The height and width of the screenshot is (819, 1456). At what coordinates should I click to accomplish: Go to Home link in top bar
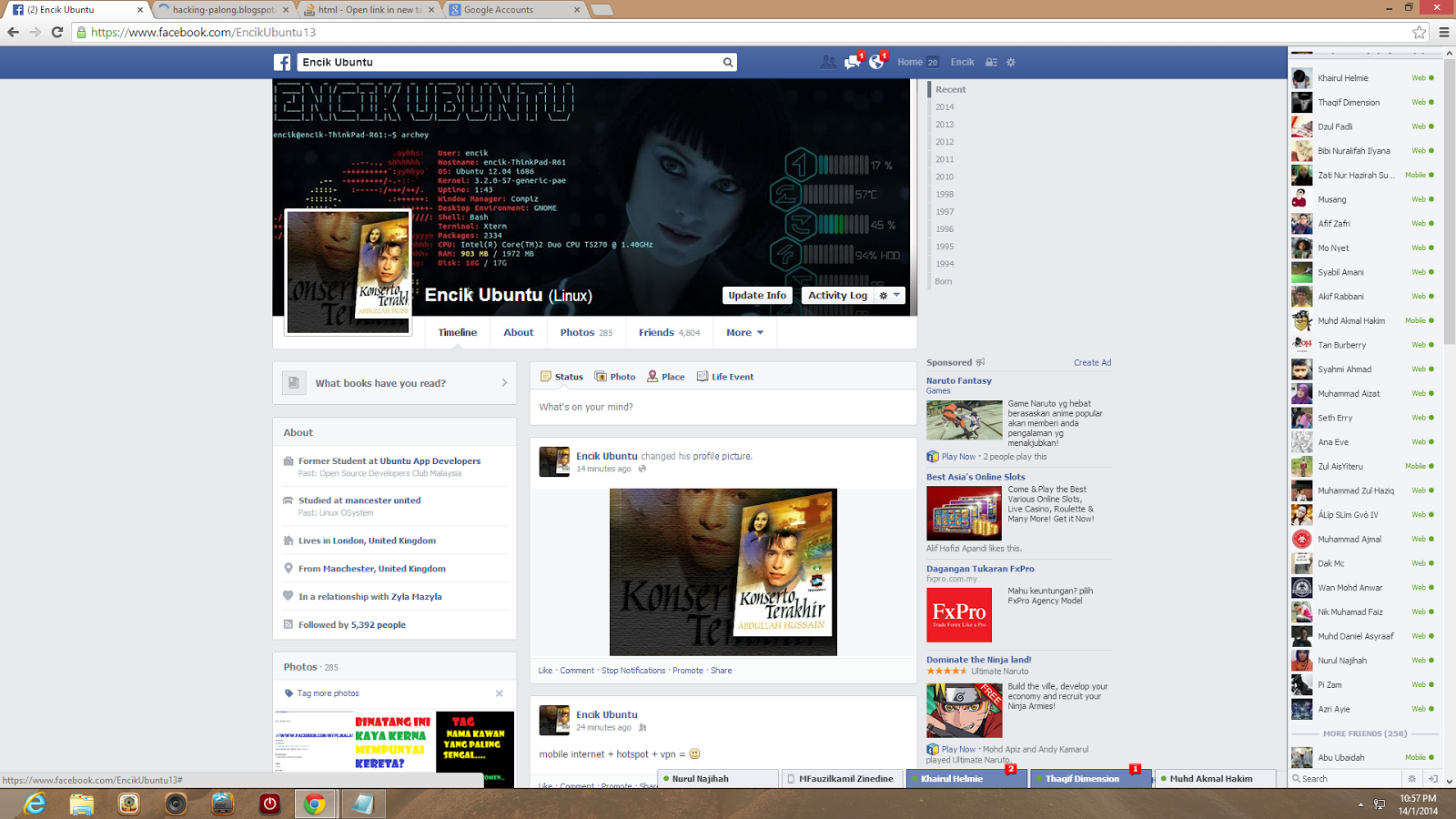(x=910, y=62)
